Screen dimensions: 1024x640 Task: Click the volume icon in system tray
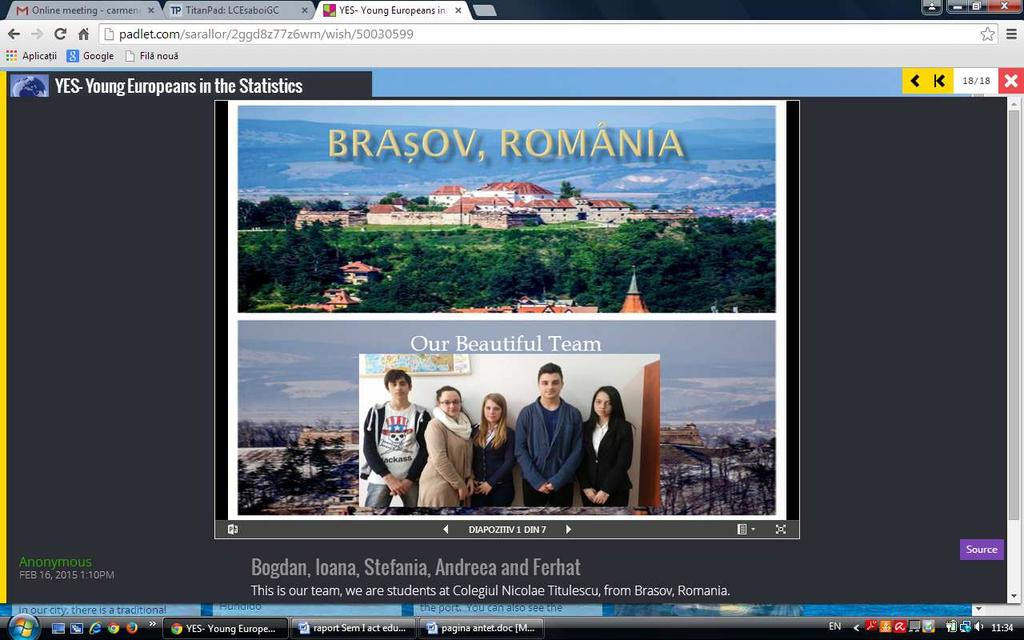tap(979, 627)
